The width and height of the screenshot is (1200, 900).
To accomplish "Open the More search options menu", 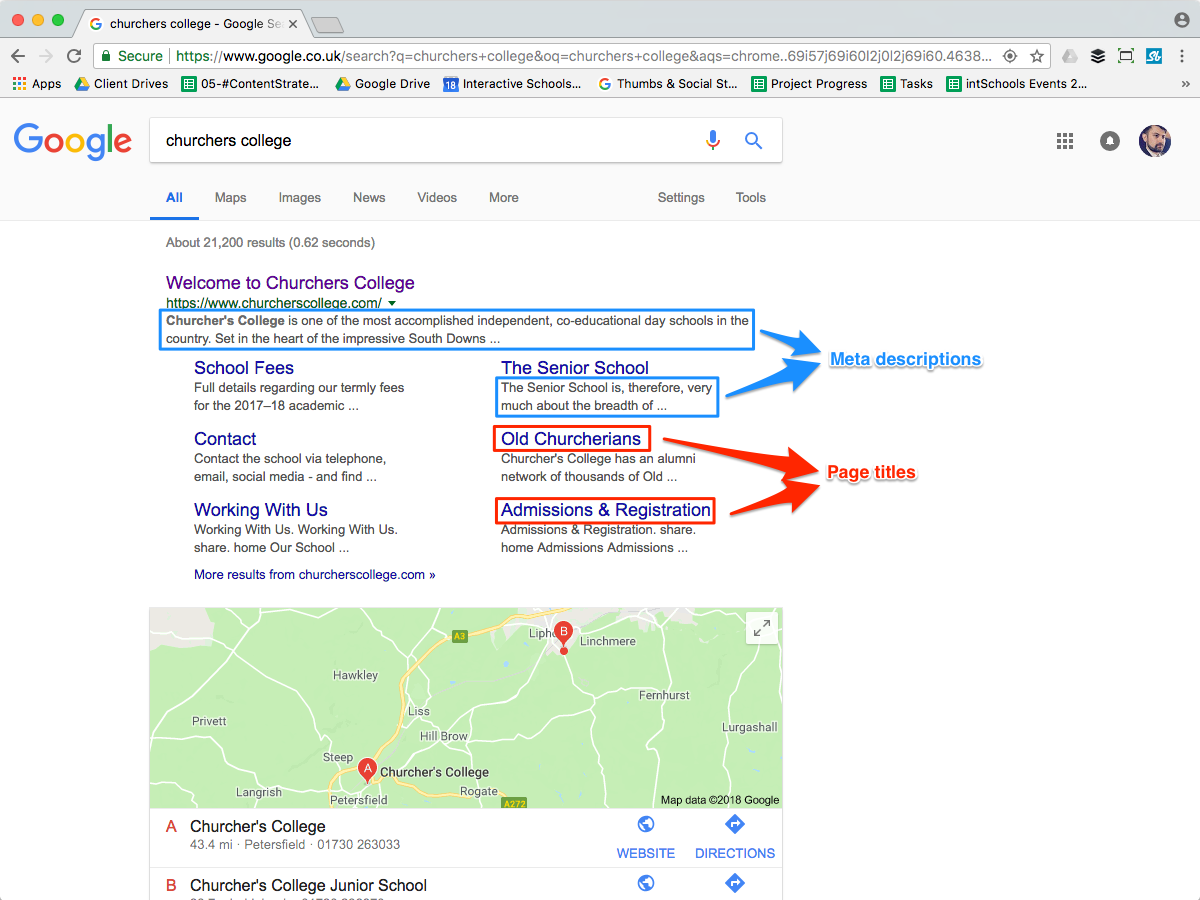I will click(504, 198).
